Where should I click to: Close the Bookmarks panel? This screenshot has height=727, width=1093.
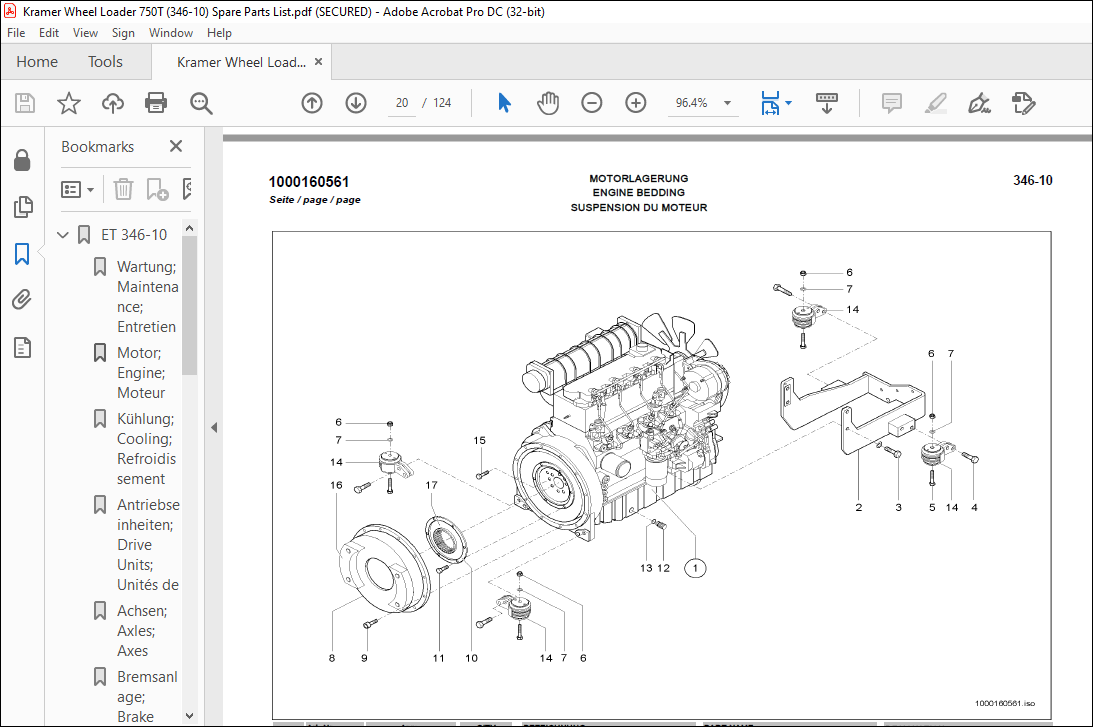click(176, 146)
